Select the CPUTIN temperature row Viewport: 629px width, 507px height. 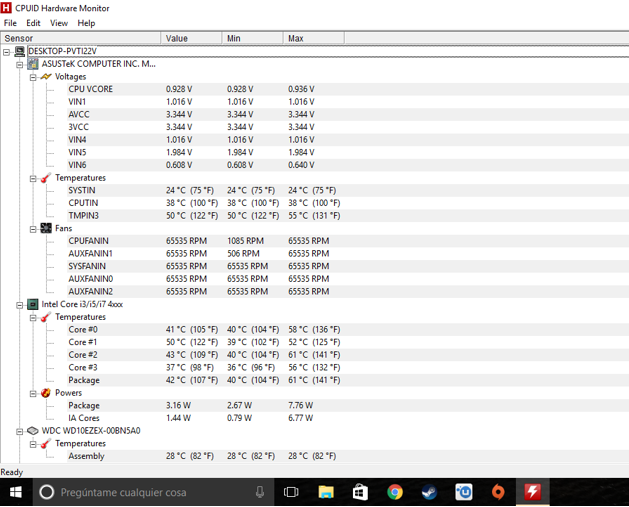point(348,203)
